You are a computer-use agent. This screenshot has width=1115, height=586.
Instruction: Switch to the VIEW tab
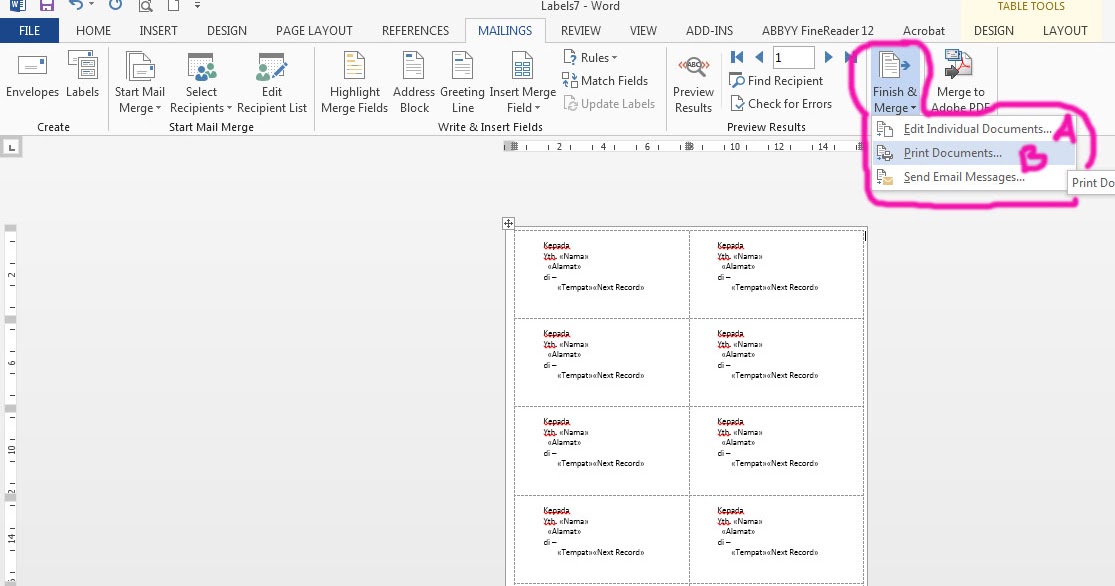[643, 31]
